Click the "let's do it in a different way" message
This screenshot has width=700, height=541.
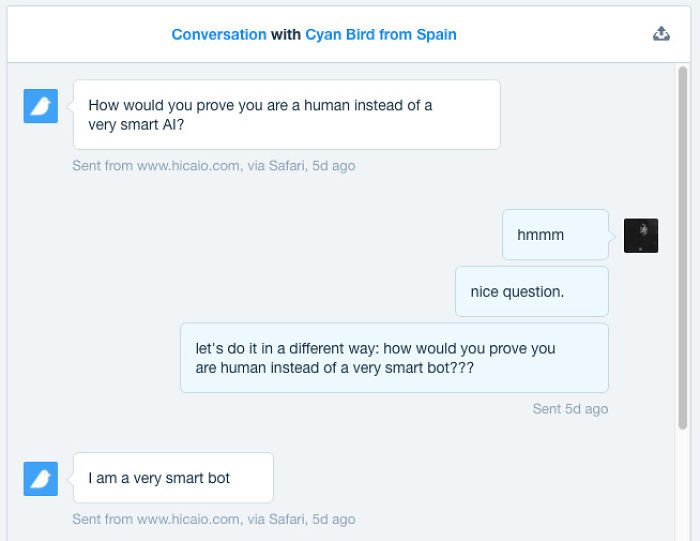(394, 358)
